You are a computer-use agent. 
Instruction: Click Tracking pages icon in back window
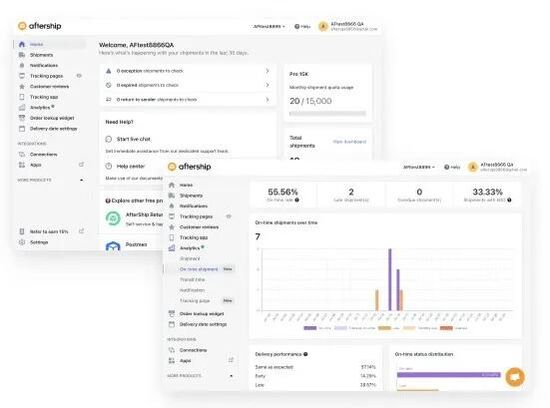tap(22, 76)
